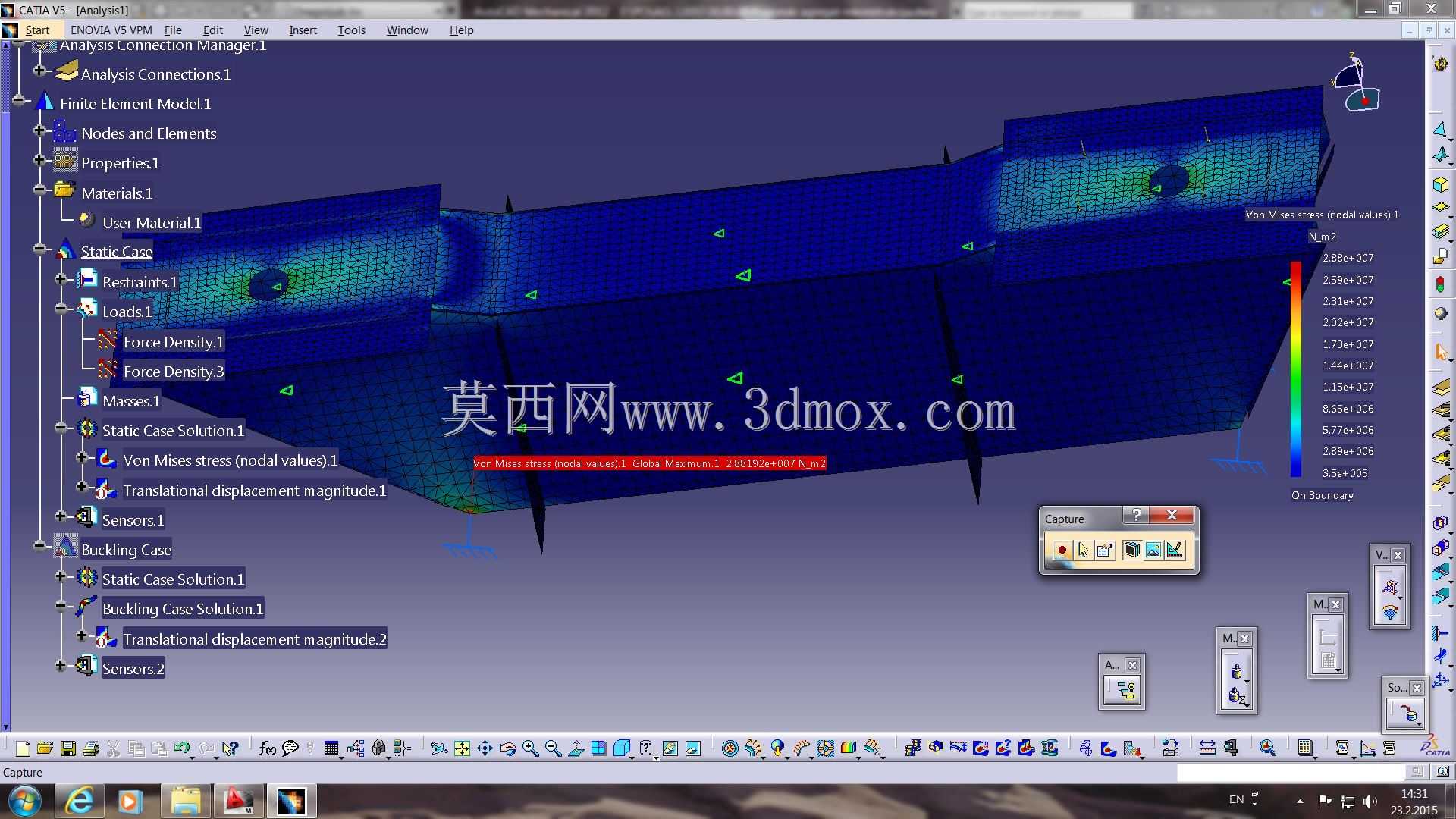Viewport: 1456px width, 819px height.
Task: Close the A... floating toolbar
Action: coord(1132,665)
